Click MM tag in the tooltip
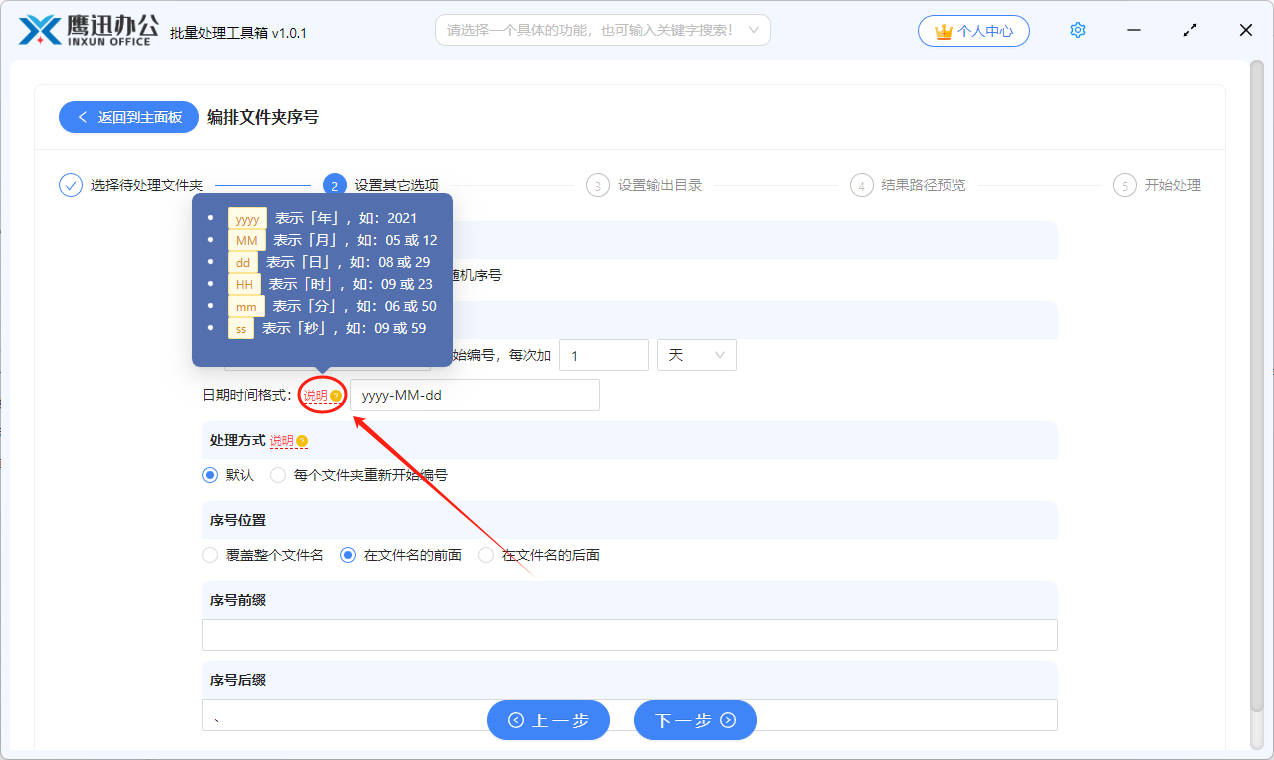Image resolution: width=1274 pixels, height=760 pixels. 246,240
